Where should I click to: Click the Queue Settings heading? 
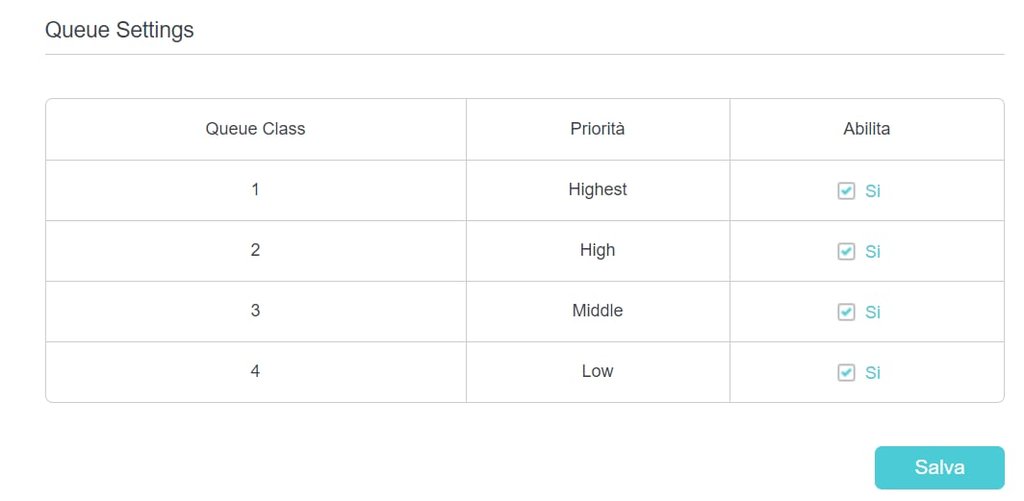coord(119,30)
